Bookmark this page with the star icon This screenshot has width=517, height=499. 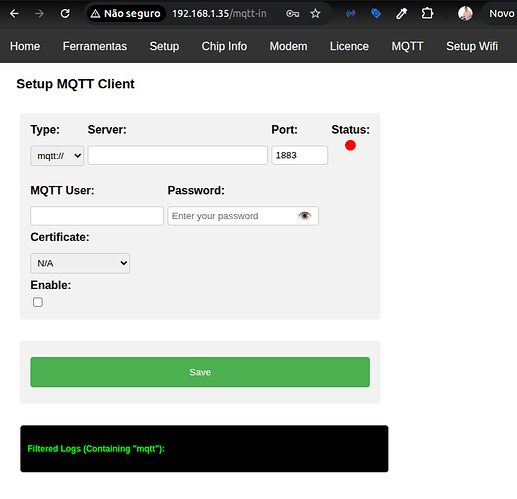point(315,14)
